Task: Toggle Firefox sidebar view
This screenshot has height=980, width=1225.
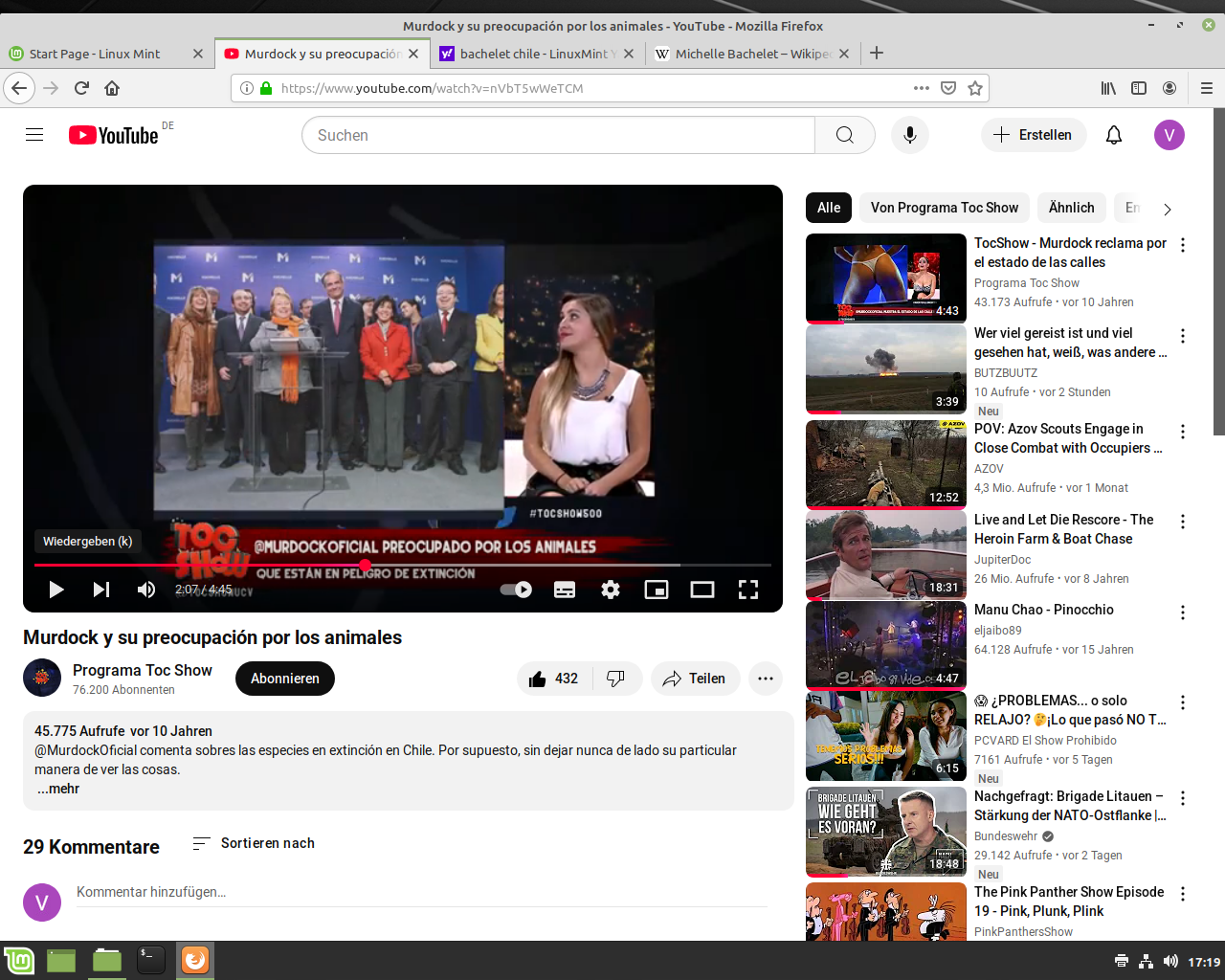Action: (x=1139, y=88)
